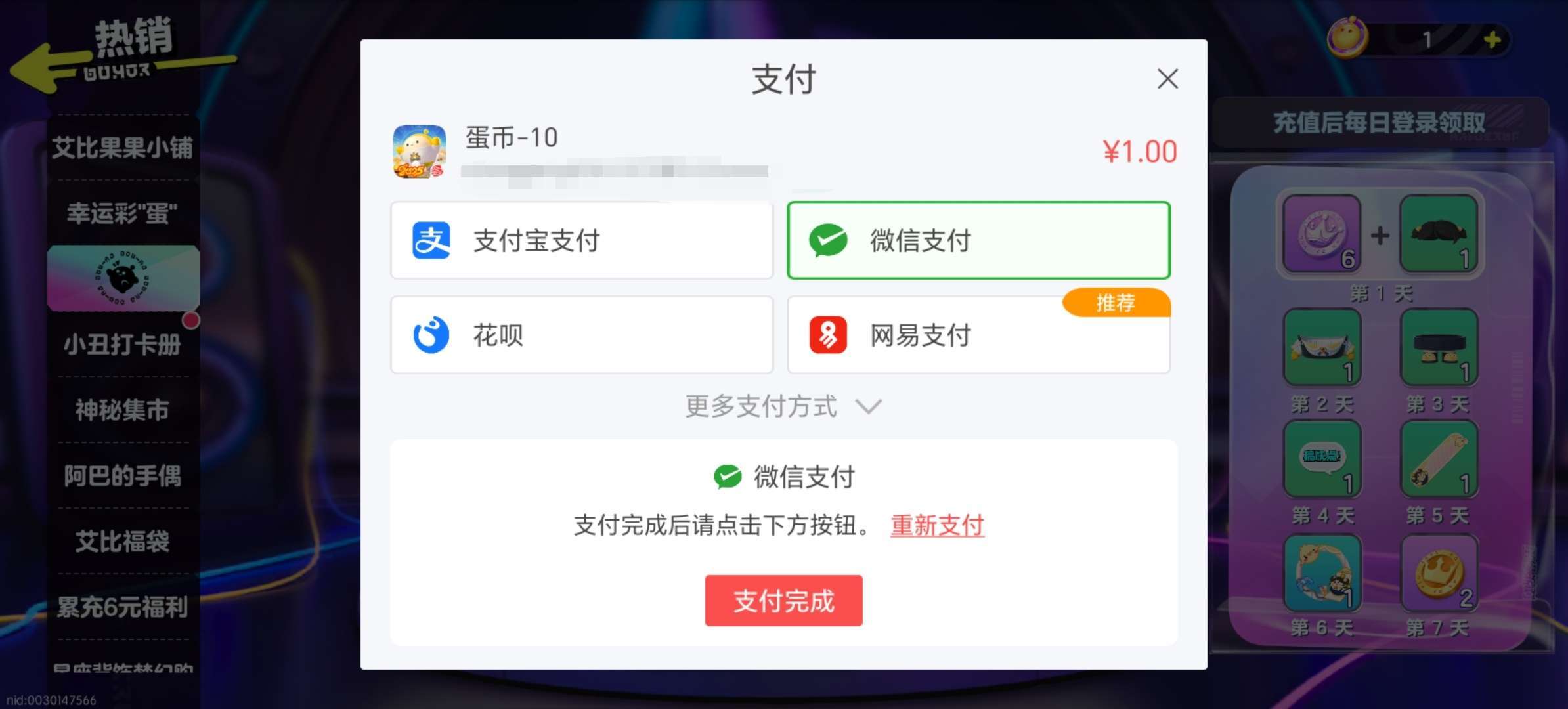Switch to the 神秘集市 tab
Viewport: 1568px width, 709px height.
click(123, 410)
